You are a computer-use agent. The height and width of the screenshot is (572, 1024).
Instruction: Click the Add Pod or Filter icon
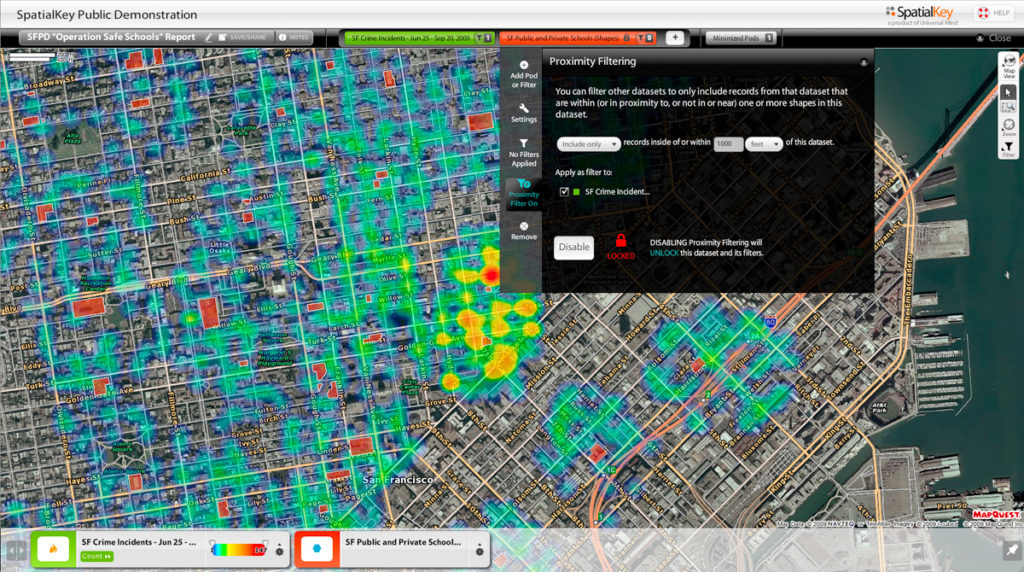[523, 66]
